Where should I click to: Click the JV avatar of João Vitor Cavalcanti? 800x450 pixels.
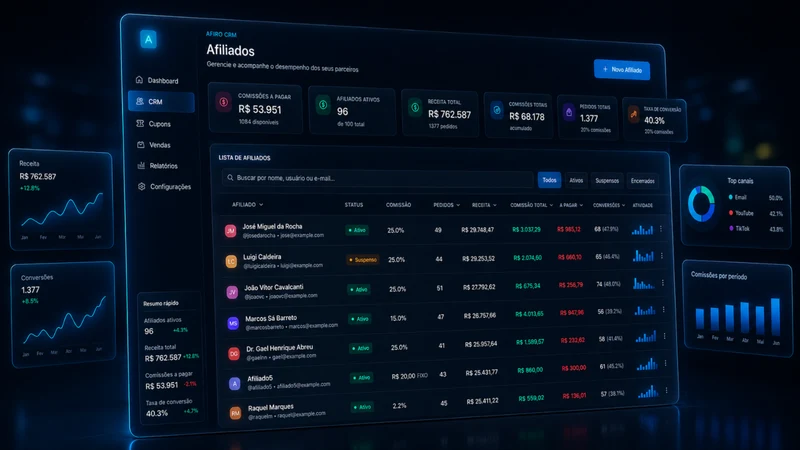(x=232, y=292)
